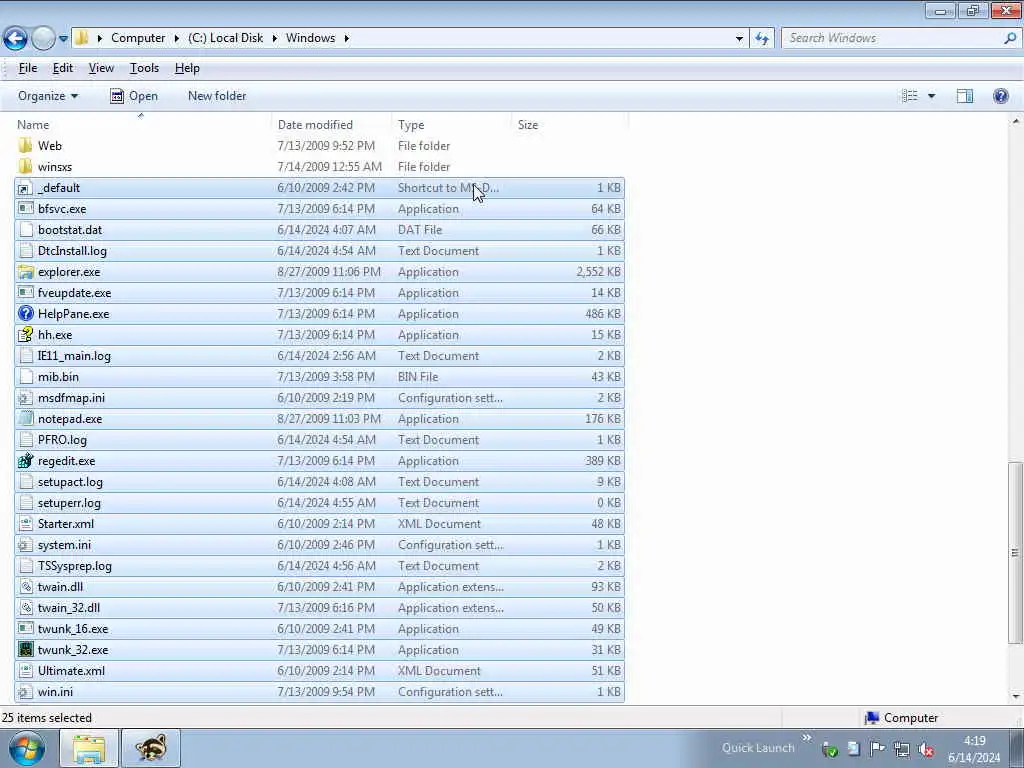
Task: Click the Refresh address bar button
Action: 762,38
